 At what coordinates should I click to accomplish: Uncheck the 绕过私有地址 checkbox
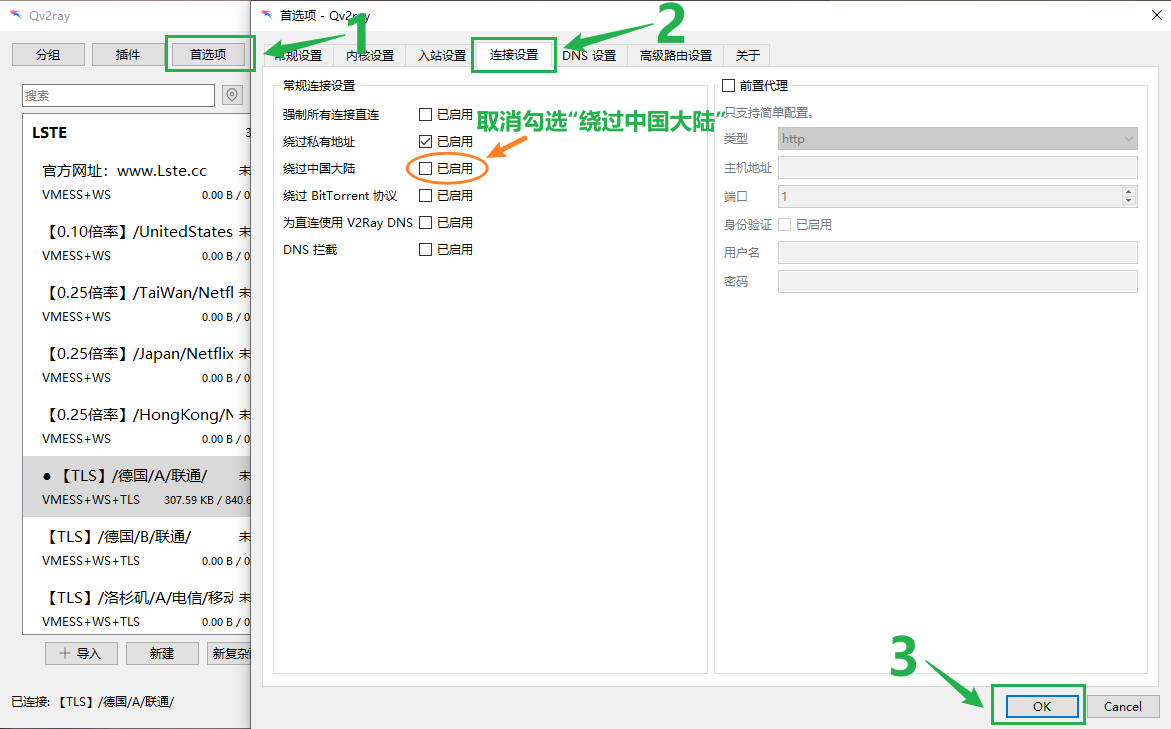(x=426, y=142)
